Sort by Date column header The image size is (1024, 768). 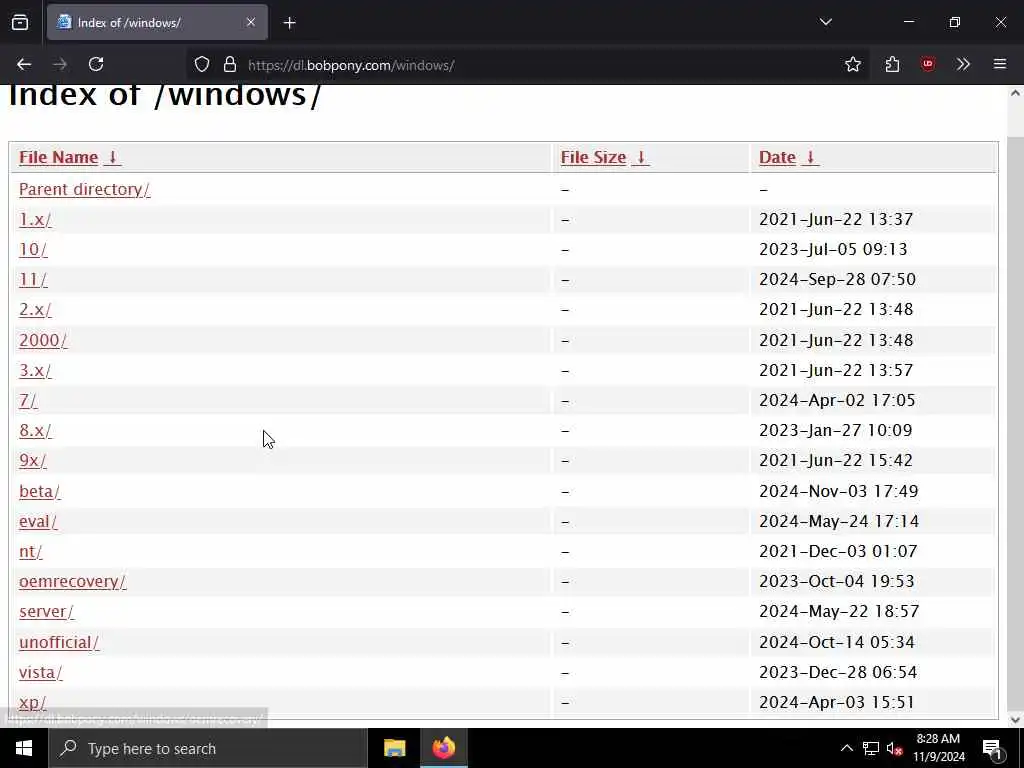pos(777,157)
